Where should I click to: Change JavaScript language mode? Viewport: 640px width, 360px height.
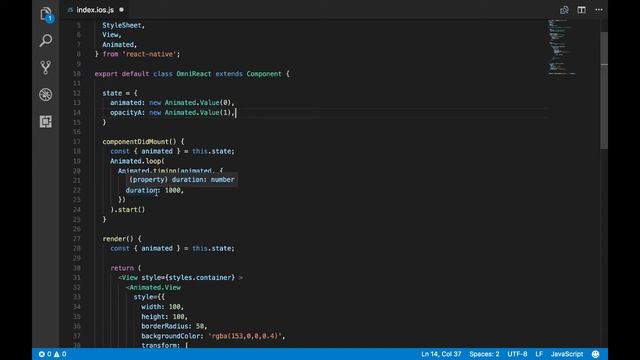pos(567,354)
